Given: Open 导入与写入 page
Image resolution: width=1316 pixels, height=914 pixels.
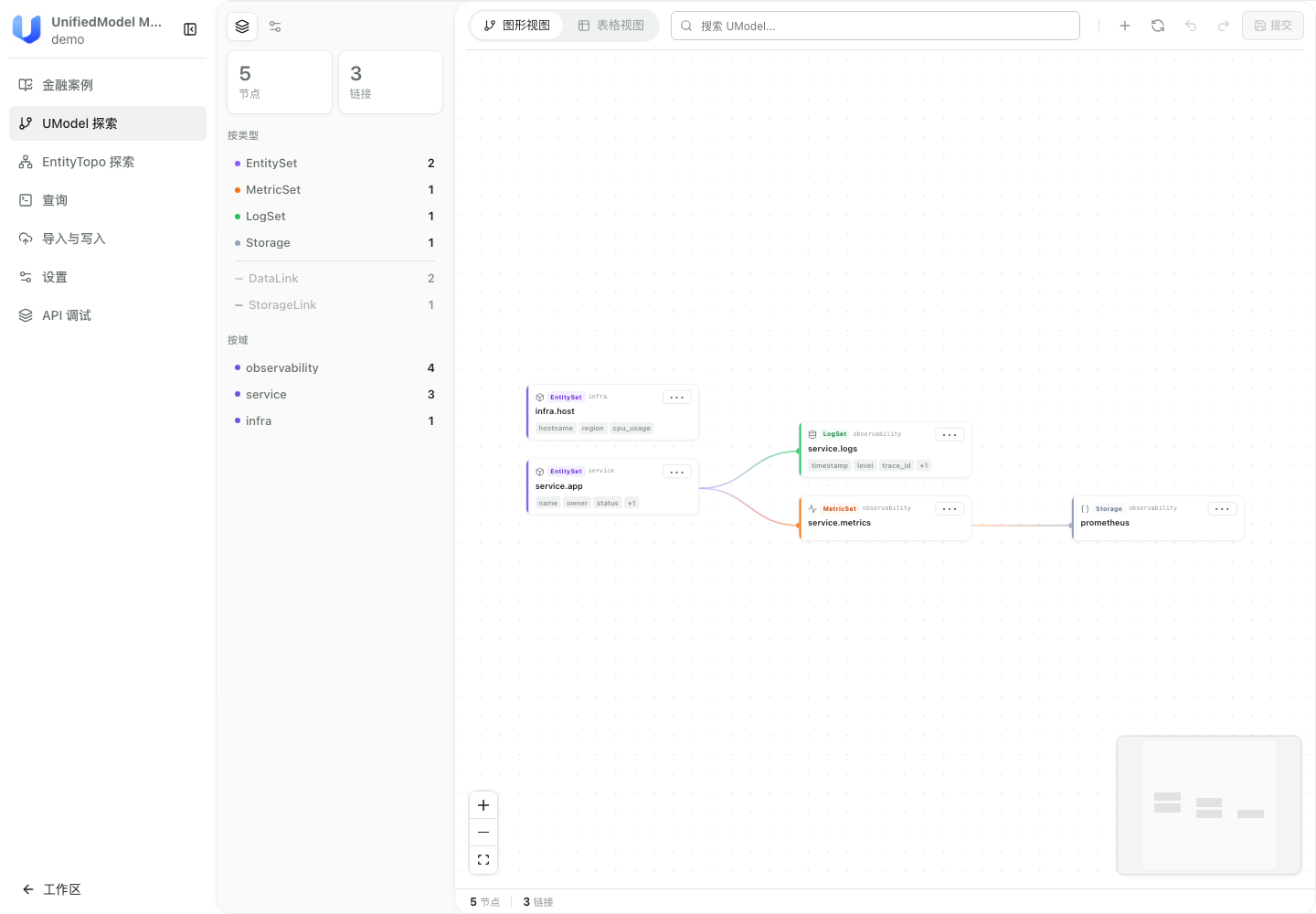Looking at the screenshot, I should click(108, 239).
